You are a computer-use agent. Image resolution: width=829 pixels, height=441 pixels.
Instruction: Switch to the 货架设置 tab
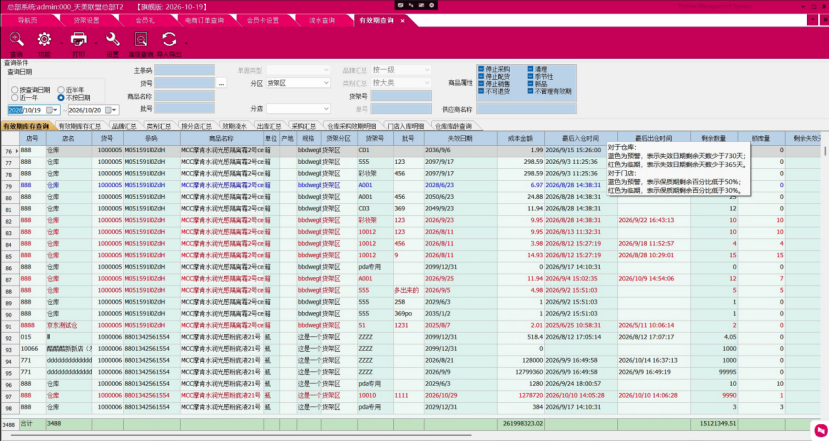click(86, 20)
